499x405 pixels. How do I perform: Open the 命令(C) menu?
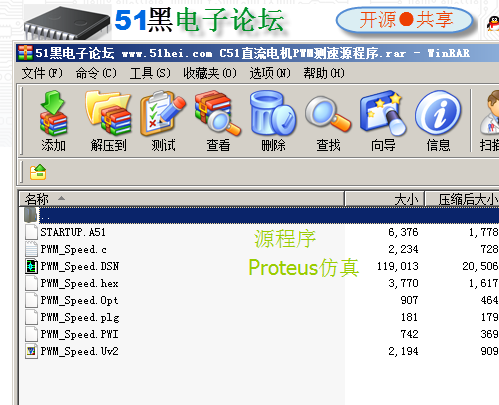tap(96, 73)
